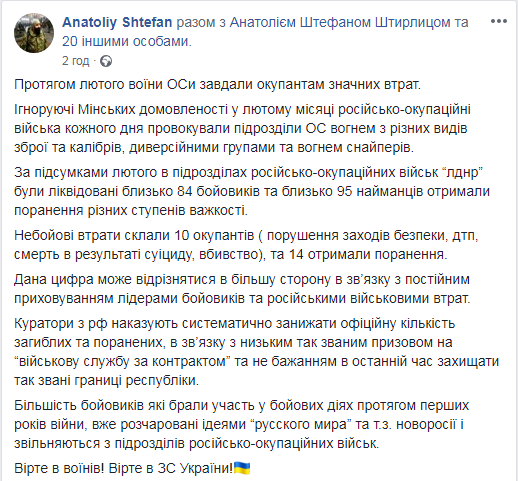Click the Ukrainian flag emoji
Image resolution: width=518 pixels, height=481 pixels.
coord(242,468)
